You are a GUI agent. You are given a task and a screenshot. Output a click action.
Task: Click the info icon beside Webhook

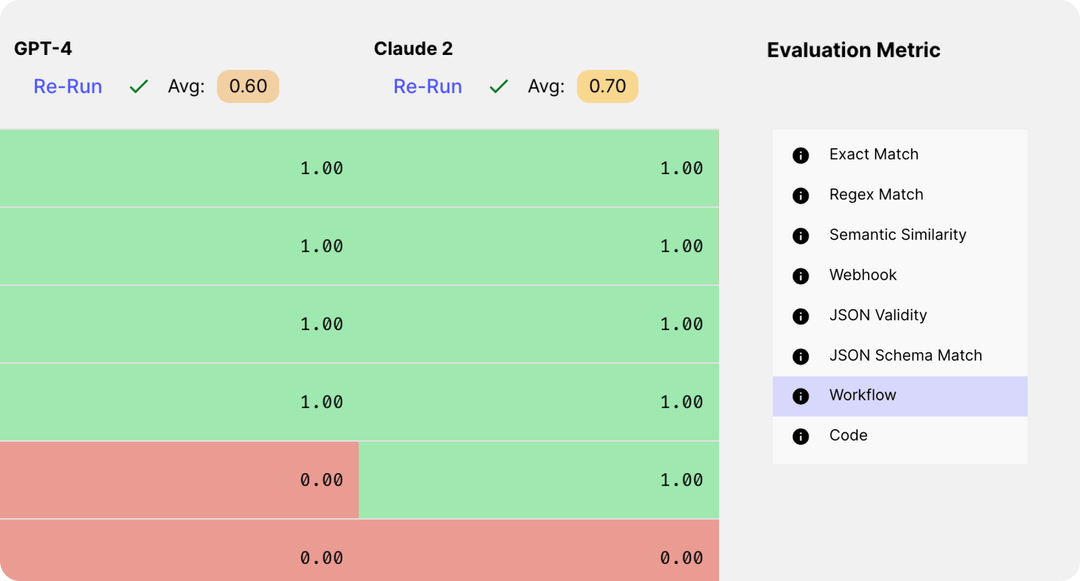(x=800, y=275)
